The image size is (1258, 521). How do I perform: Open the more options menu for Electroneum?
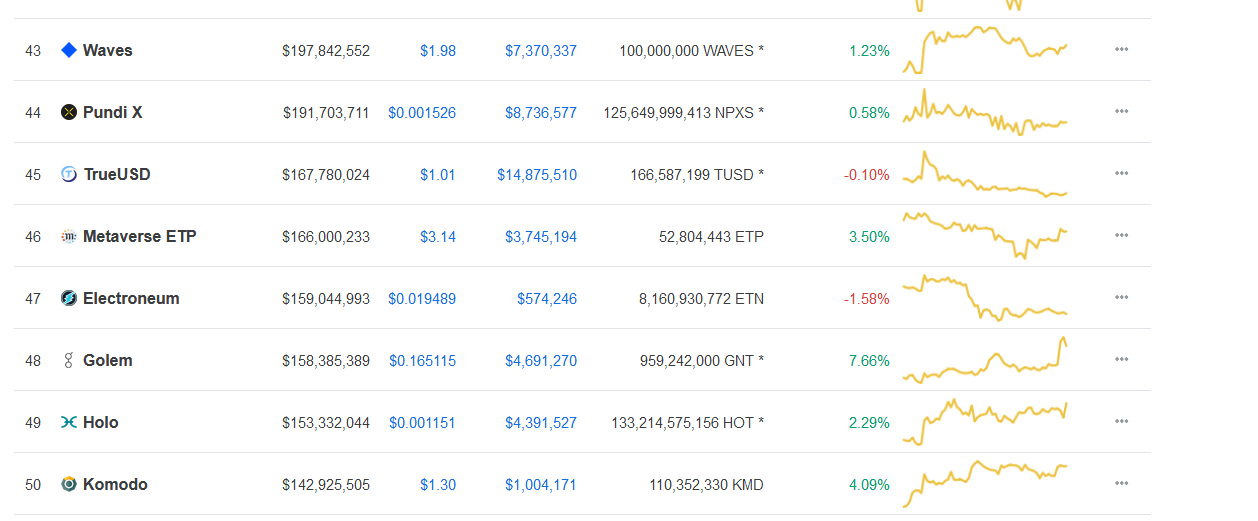tap(1121, 298)
